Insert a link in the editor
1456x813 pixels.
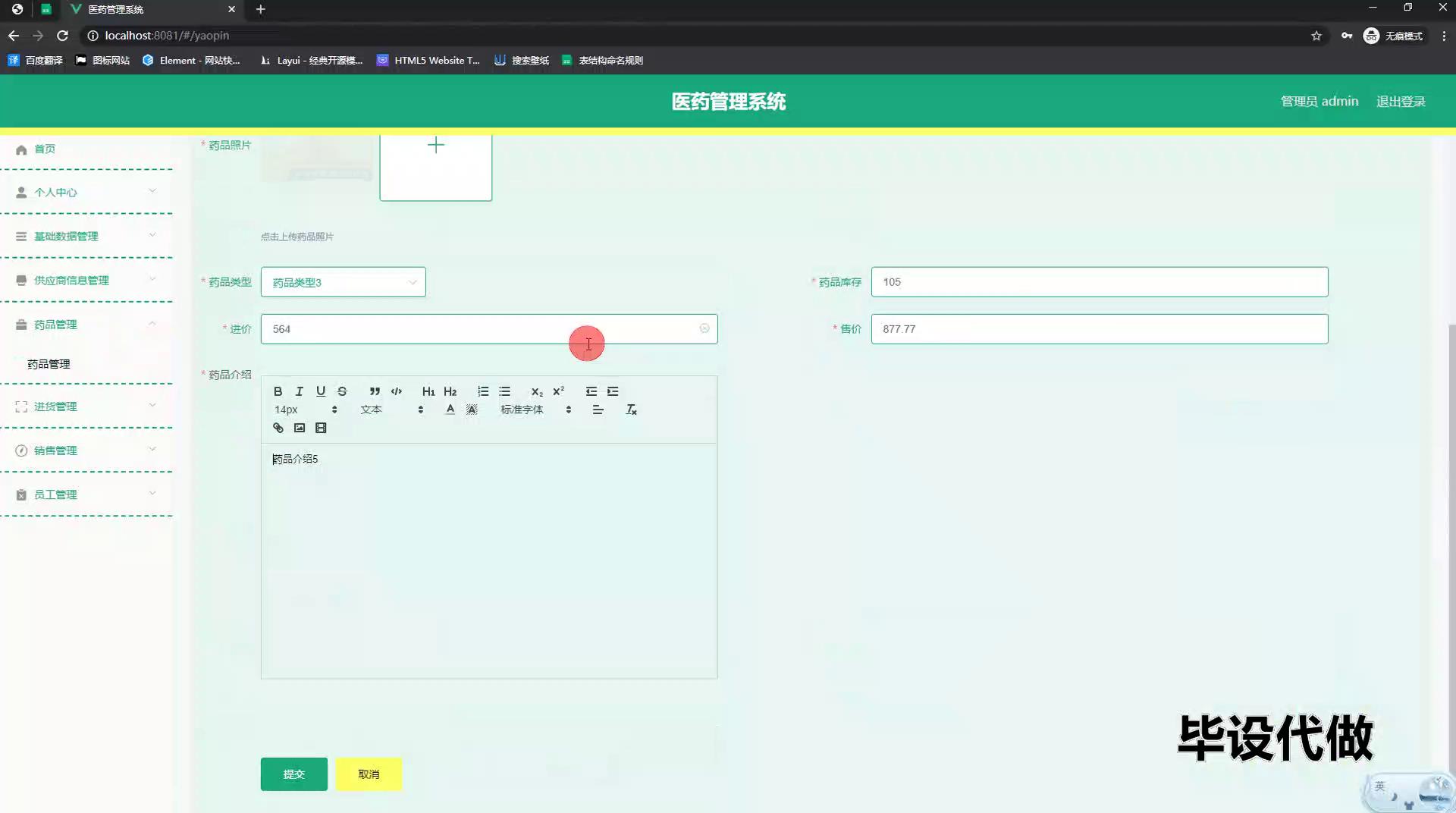(278, 428)
